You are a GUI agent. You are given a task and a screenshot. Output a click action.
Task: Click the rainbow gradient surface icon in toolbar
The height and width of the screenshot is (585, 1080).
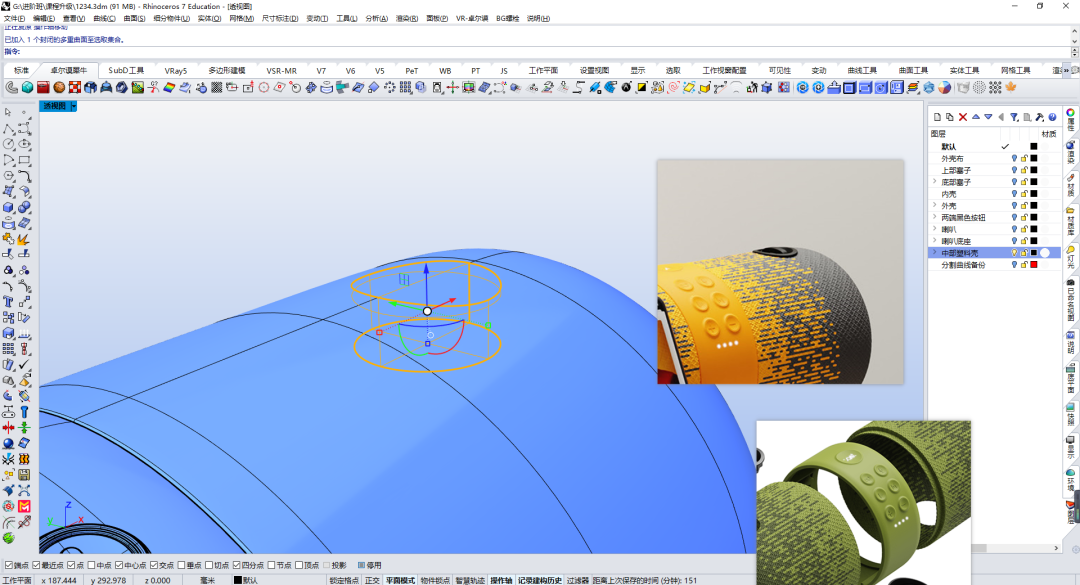point(169,88)
